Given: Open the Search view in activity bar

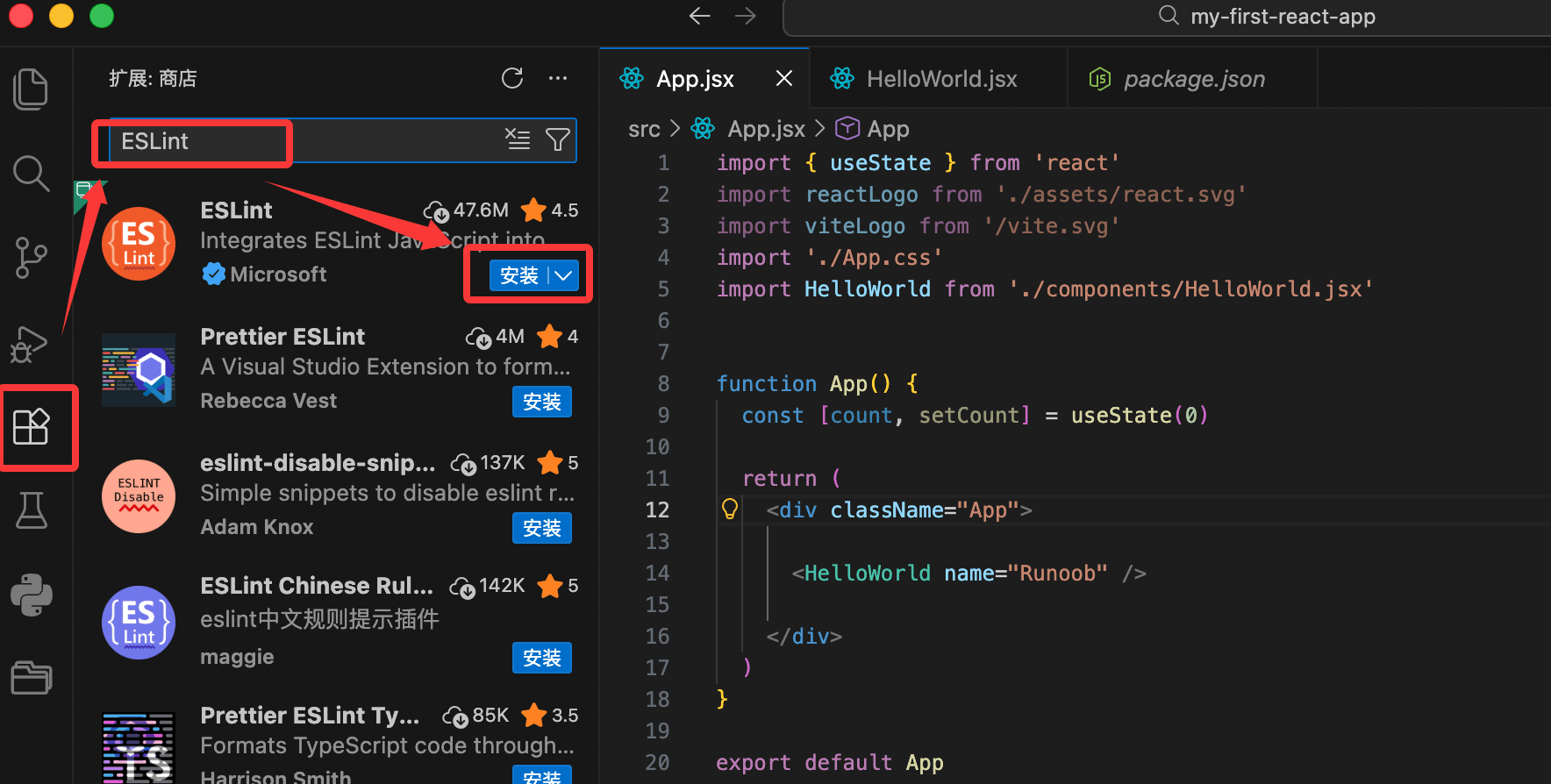Looking at the screenshot, I should point(32,174).
